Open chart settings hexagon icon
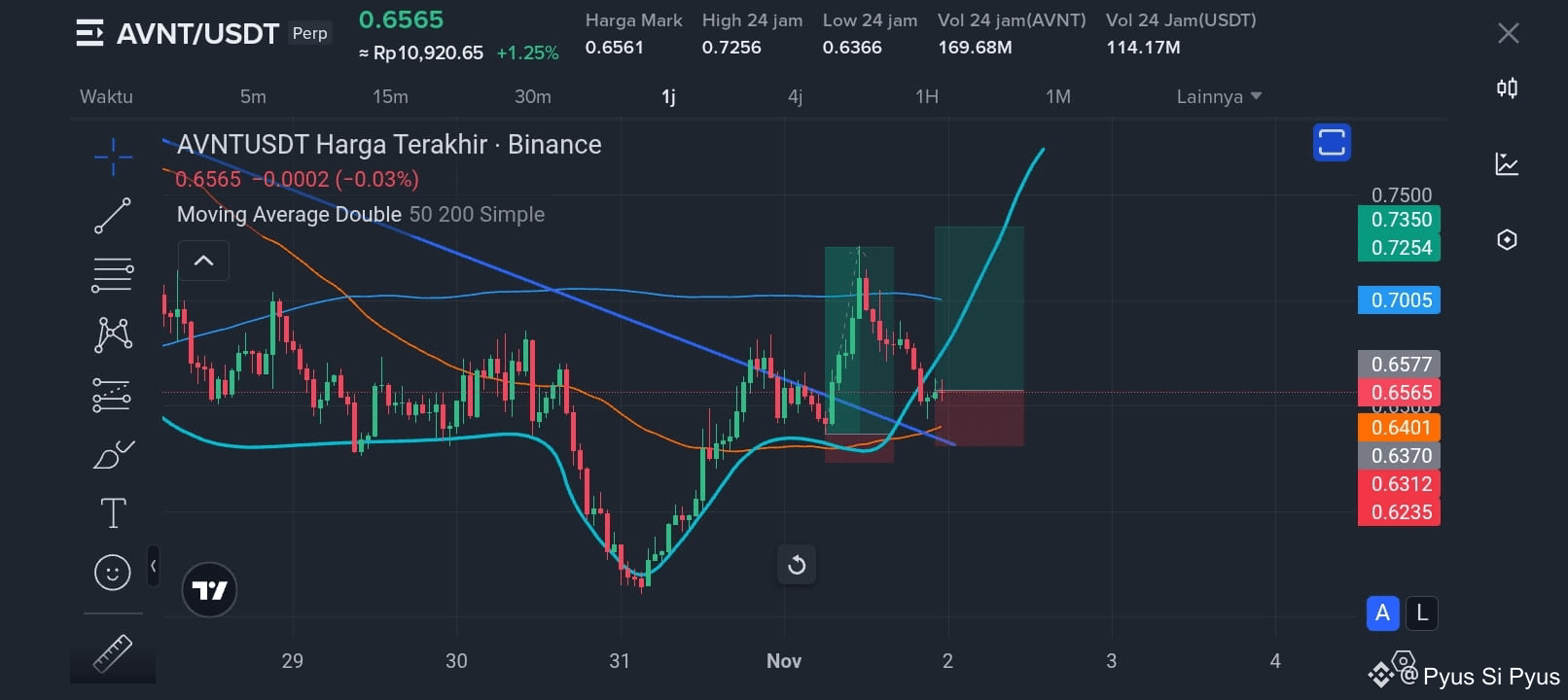1568x700 pixels. click(x=1507, y=240)
